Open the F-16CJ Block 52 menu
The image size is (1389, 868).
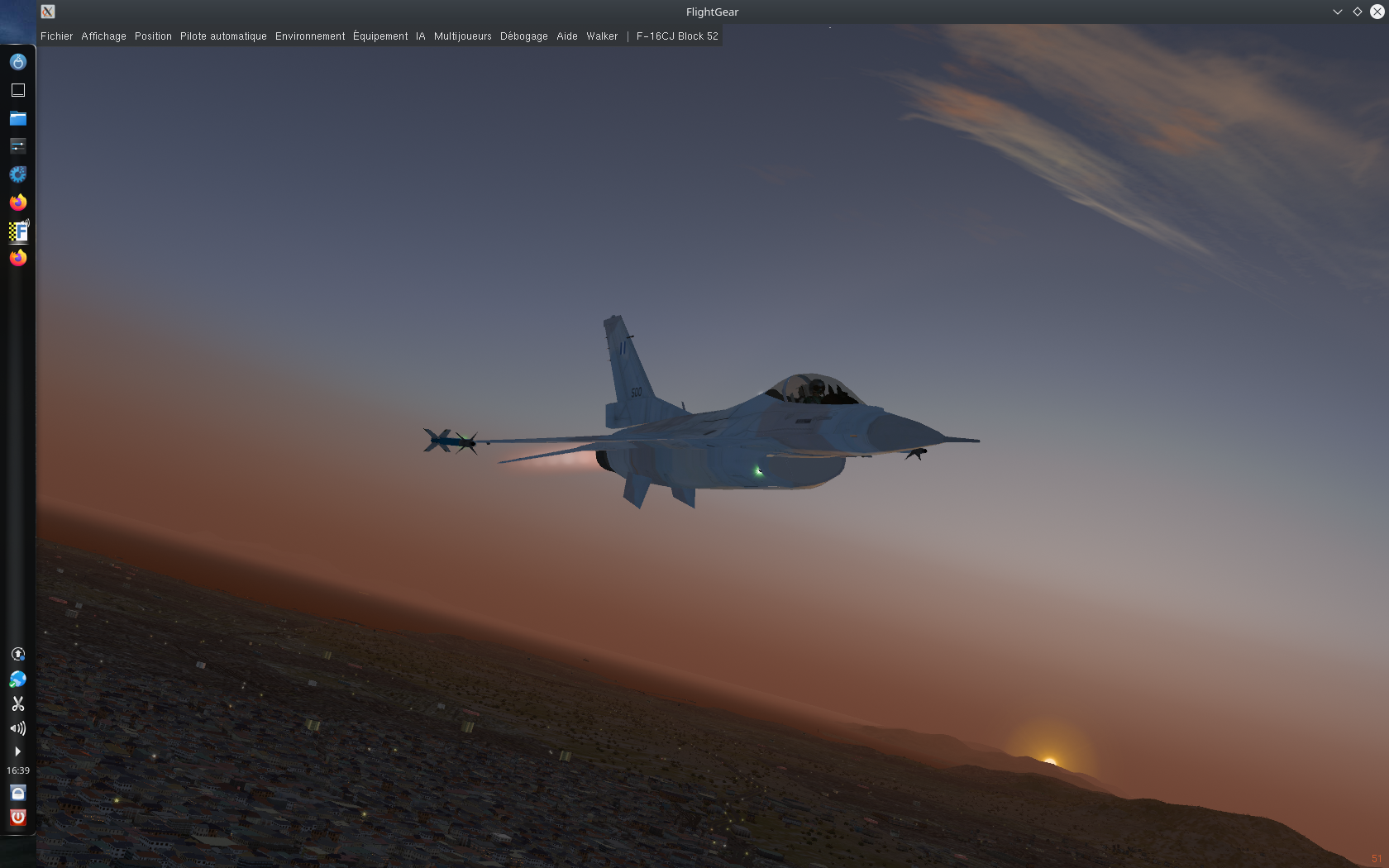click(x=677, y=36)
